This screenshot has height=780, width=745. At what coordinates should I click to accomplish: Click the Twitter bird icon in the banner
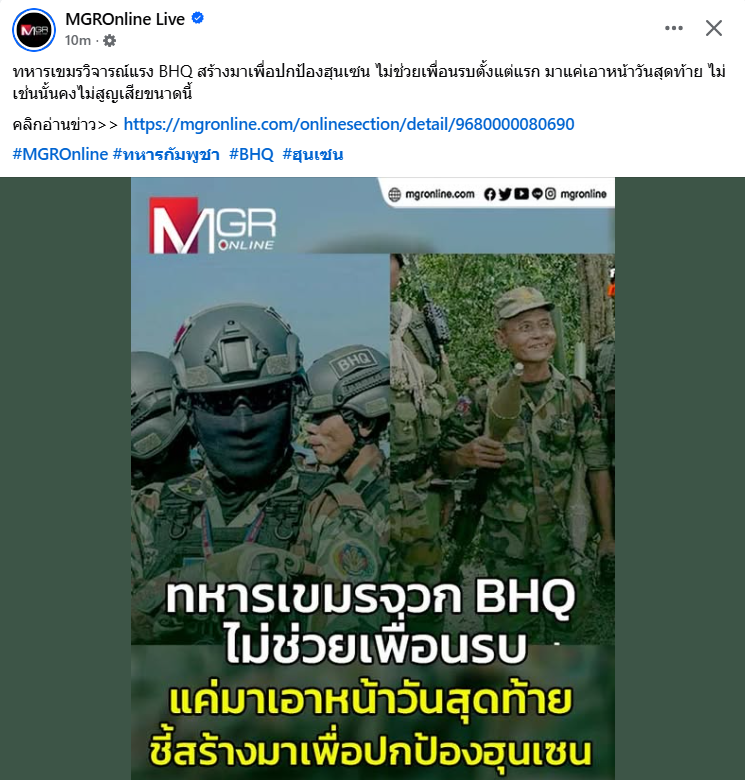[505, 194]
